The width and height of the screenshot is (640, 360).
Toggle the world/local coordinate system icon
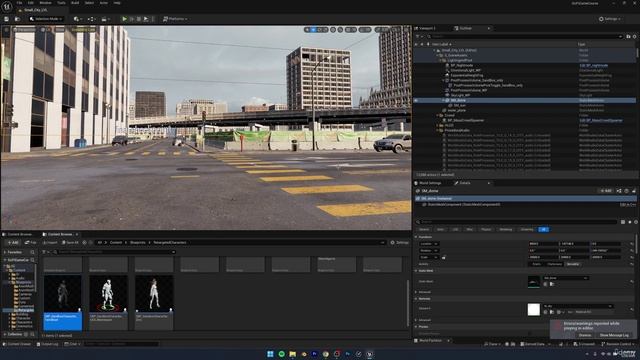[x=333, y=29]
